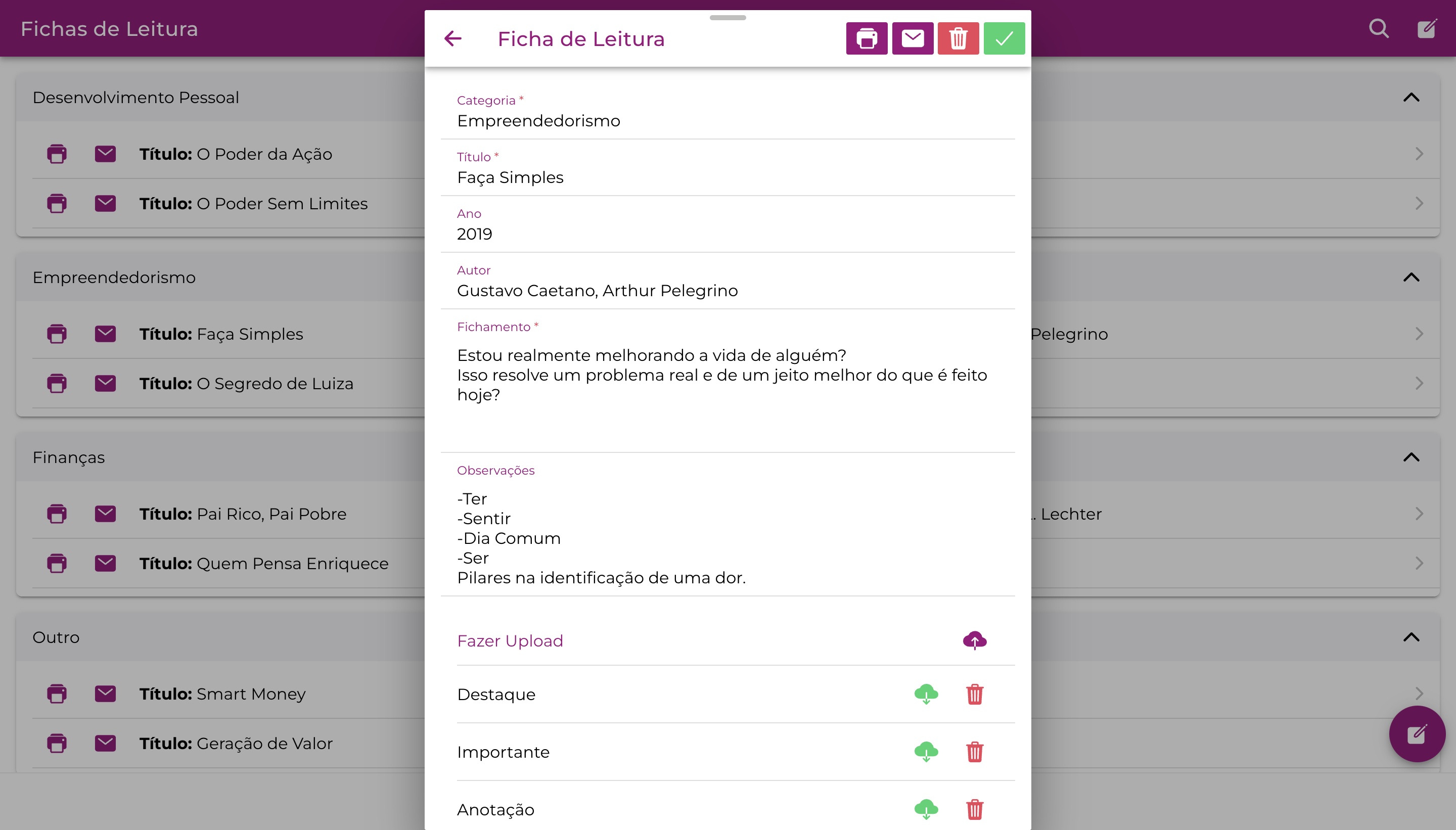The width and height of the screenshot is (1456, 830).
Task: Print the O Poder da Ação card
Action: coord(57,154)
